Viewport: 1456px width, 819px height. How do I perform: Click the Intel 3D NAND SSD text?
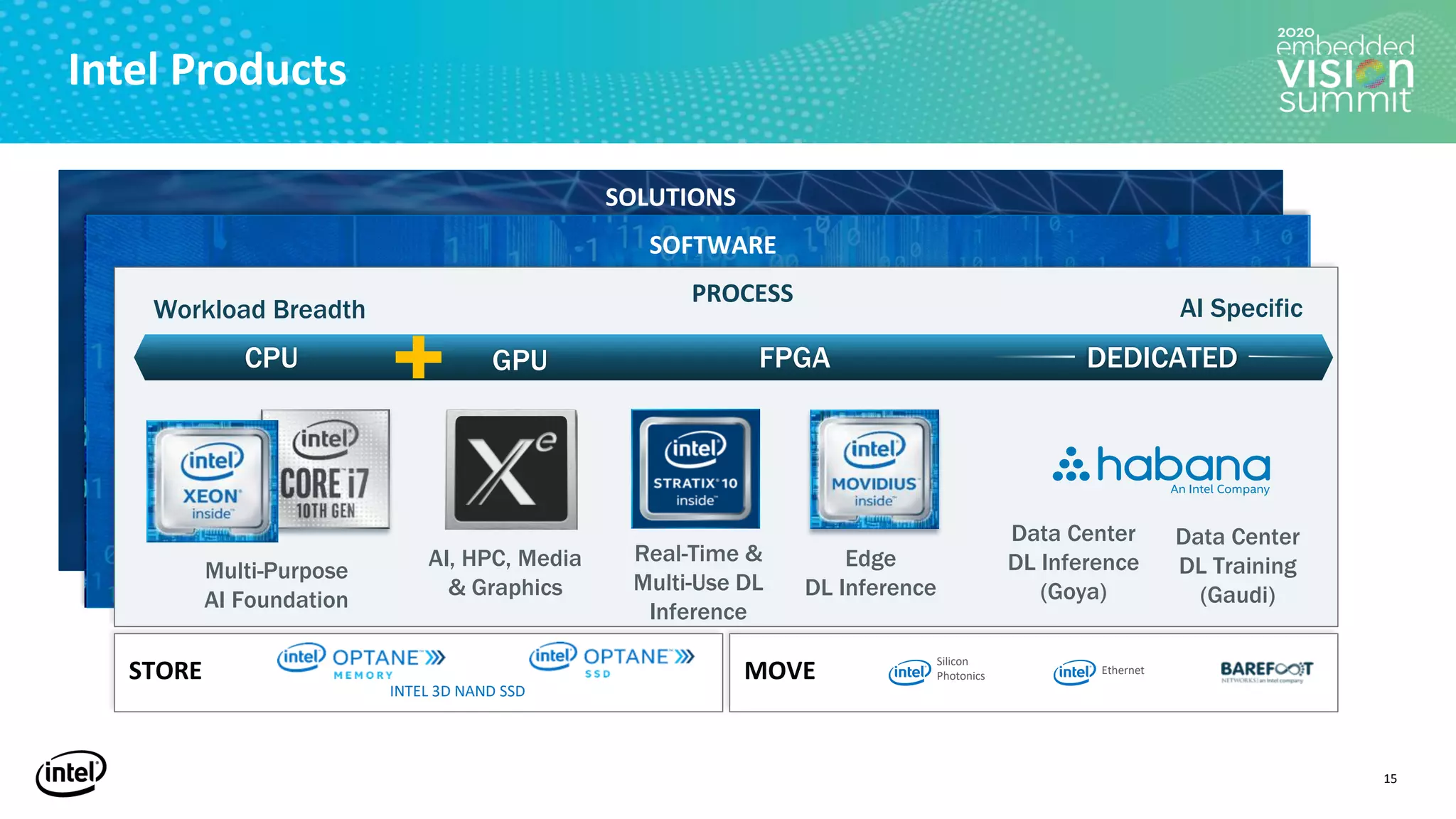click(x=457, y=691)
